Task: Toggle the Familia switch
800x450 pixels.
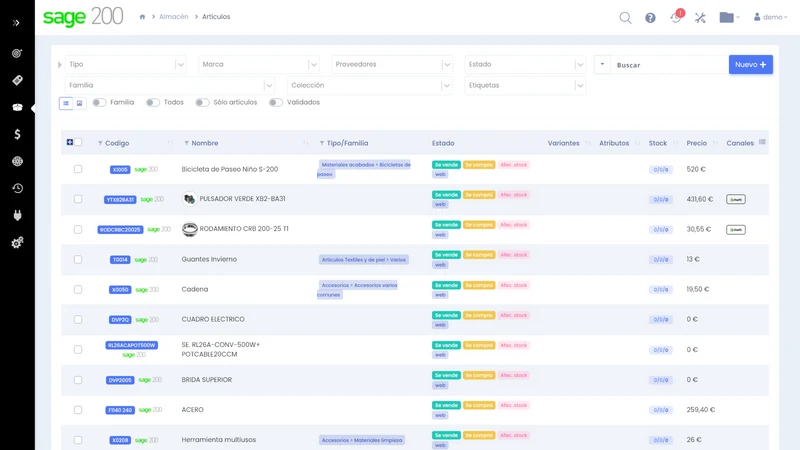Action: (99, 103)
